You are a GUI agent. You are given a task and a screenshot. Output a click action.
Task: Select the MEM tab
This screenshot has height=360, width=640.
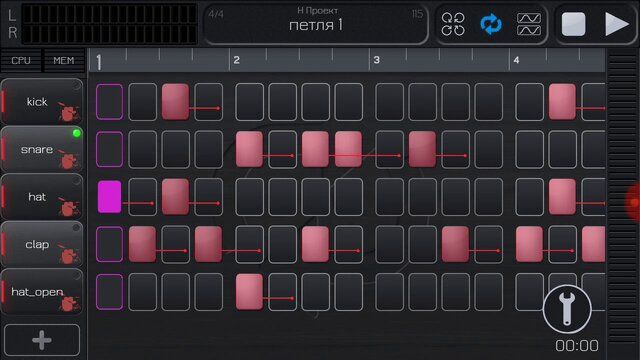(64, 60)
